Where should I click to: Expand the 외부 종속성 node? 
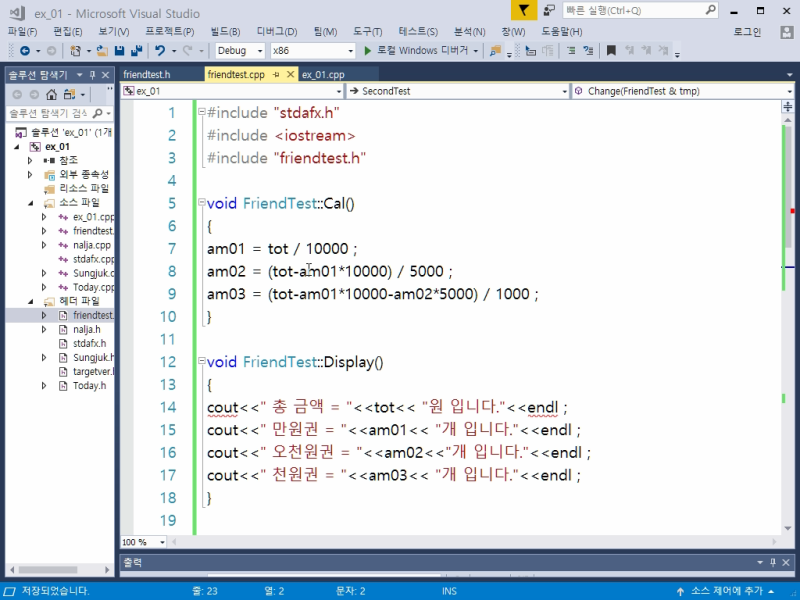pyautogui.click(x=30, y=175)
